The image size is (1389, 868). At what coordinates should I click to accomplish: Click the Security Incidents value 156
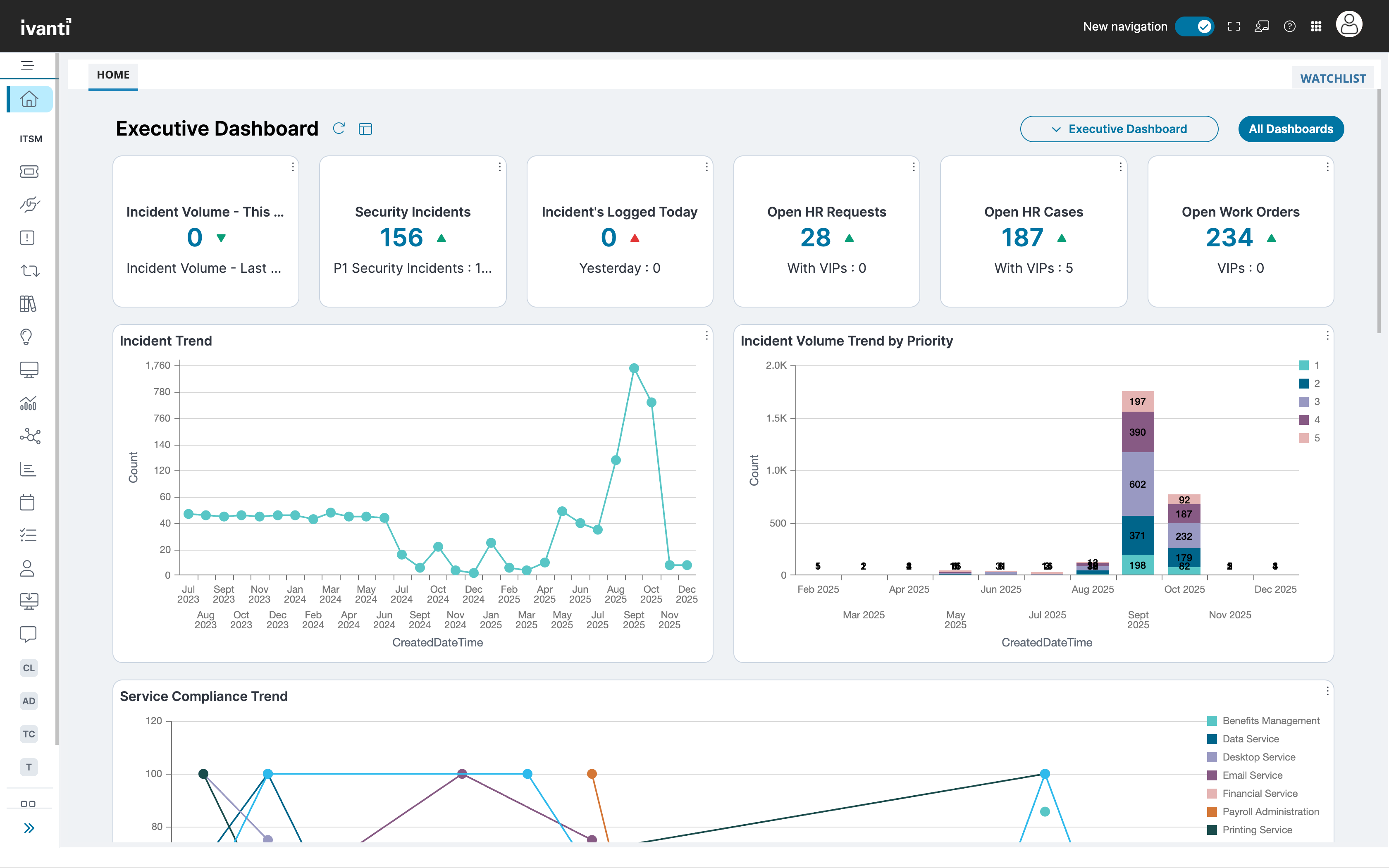401,238
